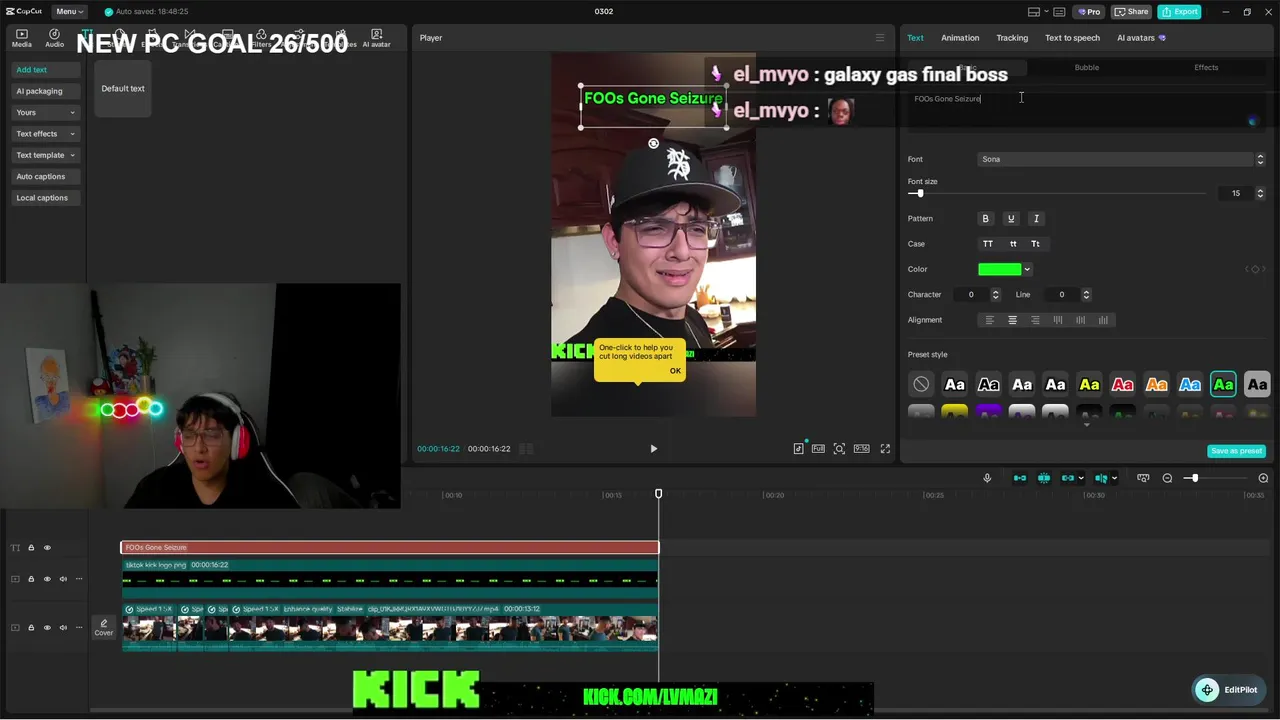Expand the Text effects category
The width and height of the screenshot is (1280, 720).
pyautogui.click(x=46, y=134)
